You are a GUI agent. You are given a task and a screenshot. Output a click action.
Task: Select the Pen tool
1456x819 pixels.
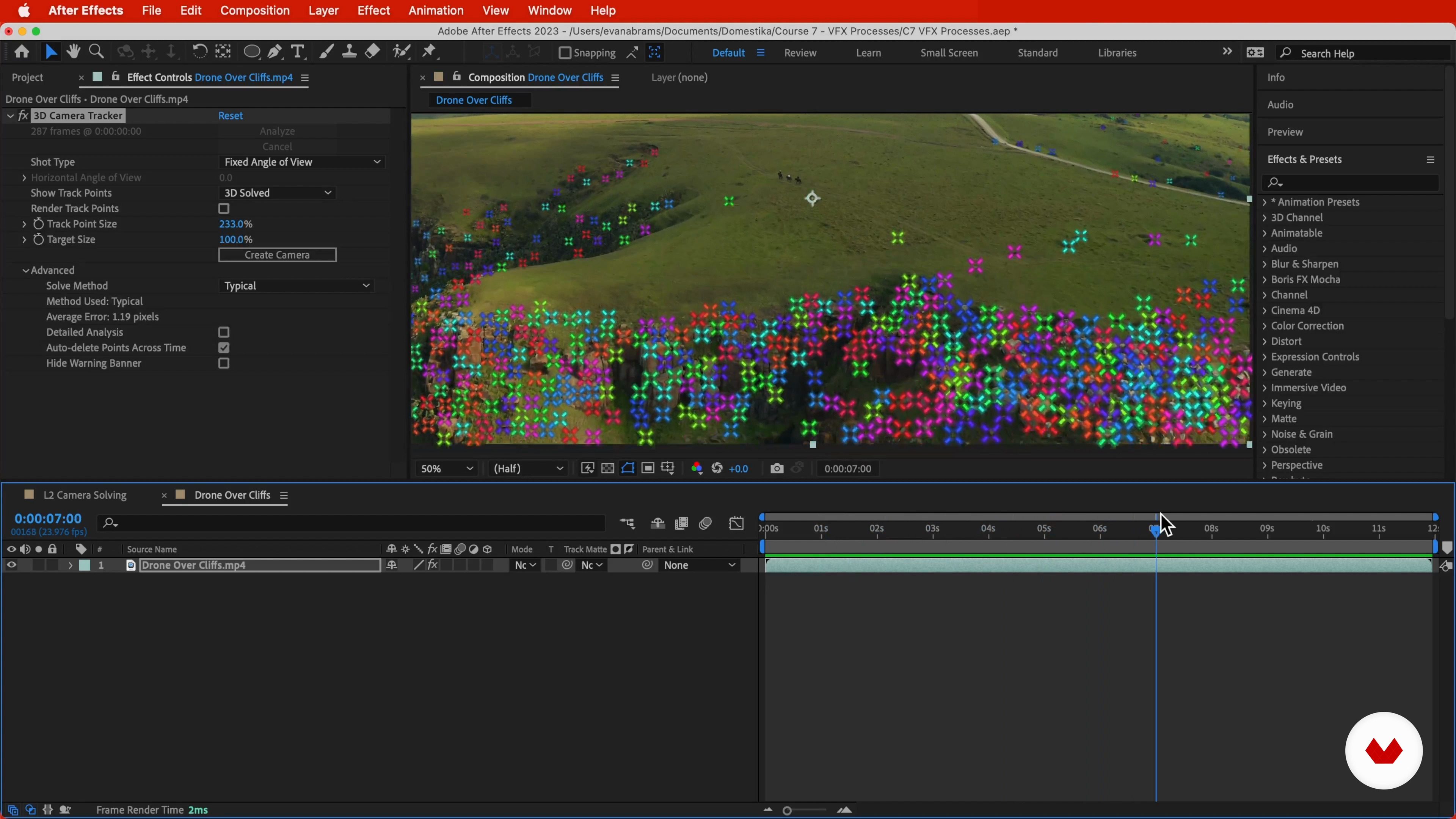pos(275,52)
